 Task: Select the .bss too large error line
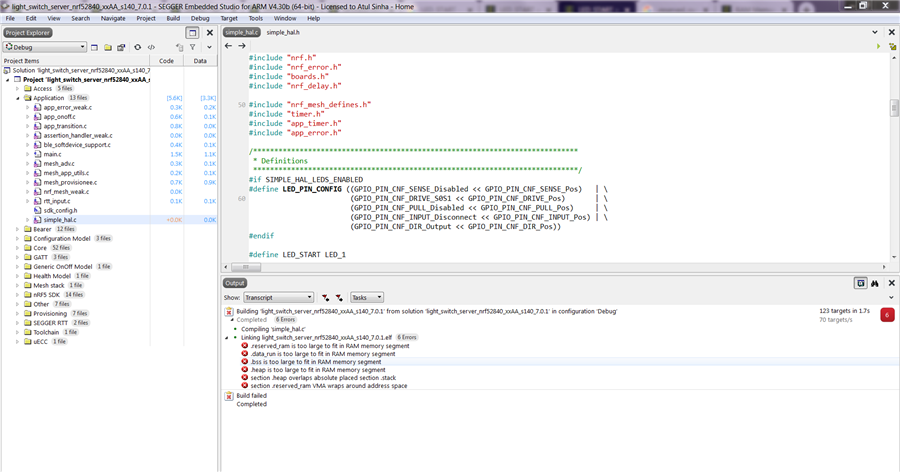[x=316, y=362]
